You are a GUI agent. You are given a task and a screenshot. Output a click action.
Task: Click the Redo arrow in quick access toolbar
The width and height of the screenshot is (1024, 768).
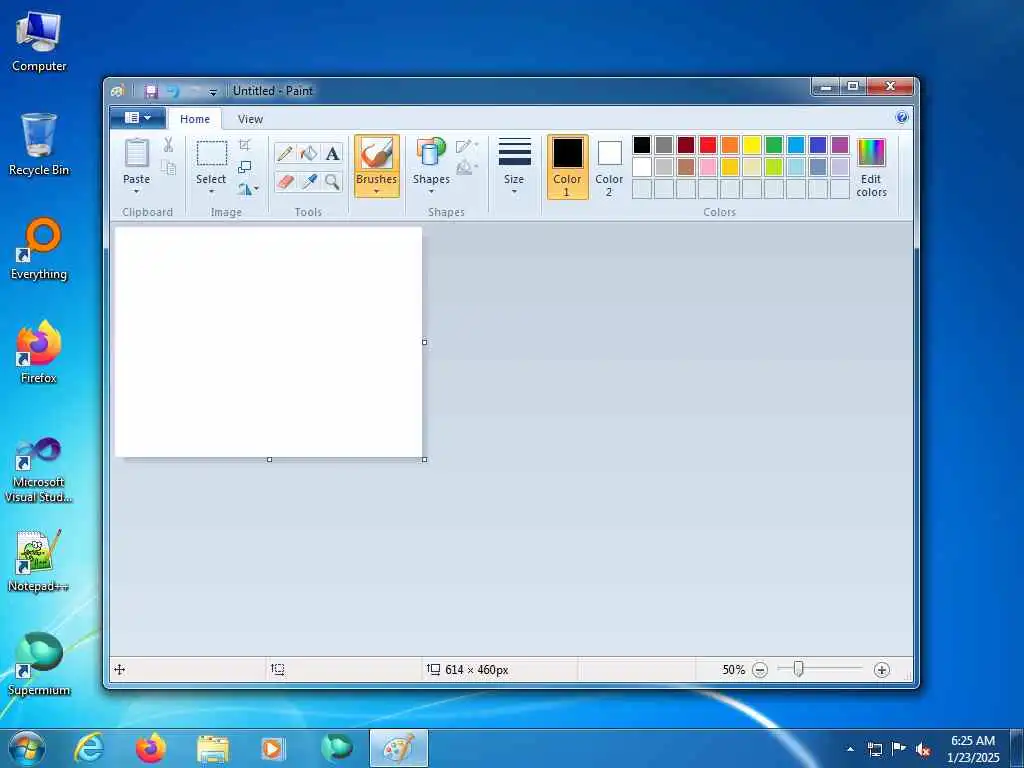click(195, 91)
